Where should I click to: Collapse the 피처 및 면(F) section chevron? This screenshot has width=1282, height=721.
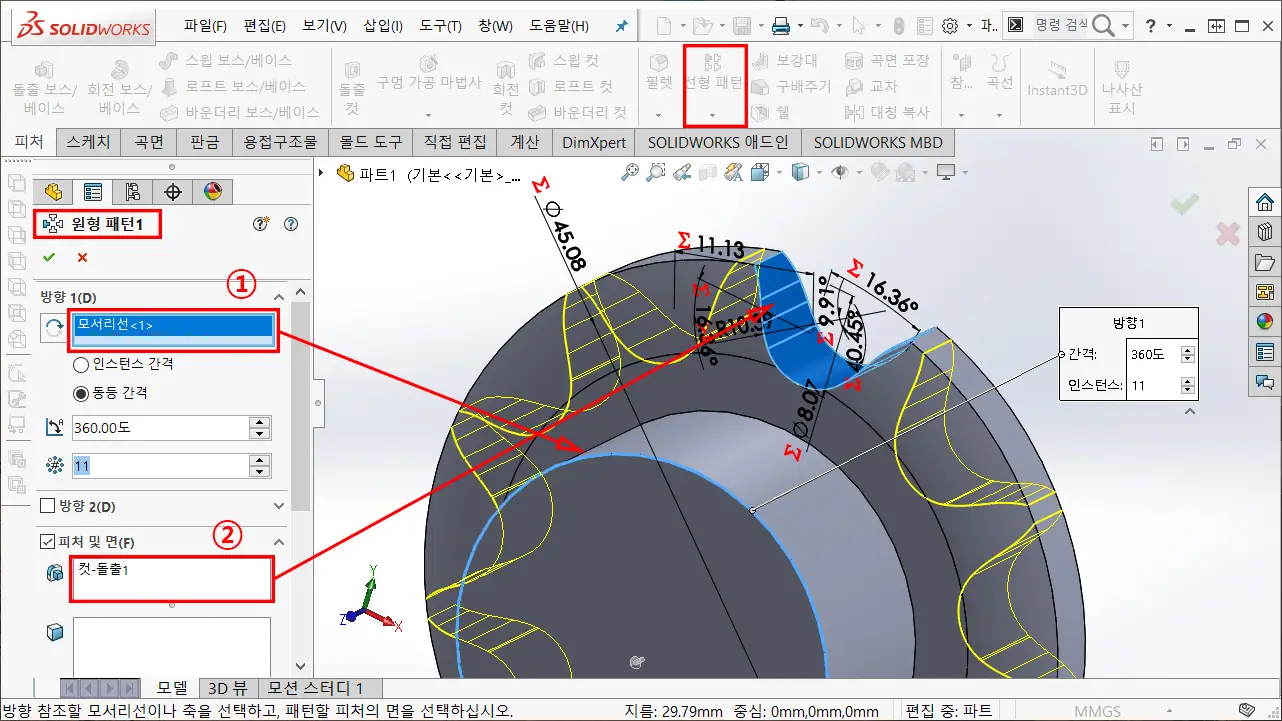(x=279, y=542)
